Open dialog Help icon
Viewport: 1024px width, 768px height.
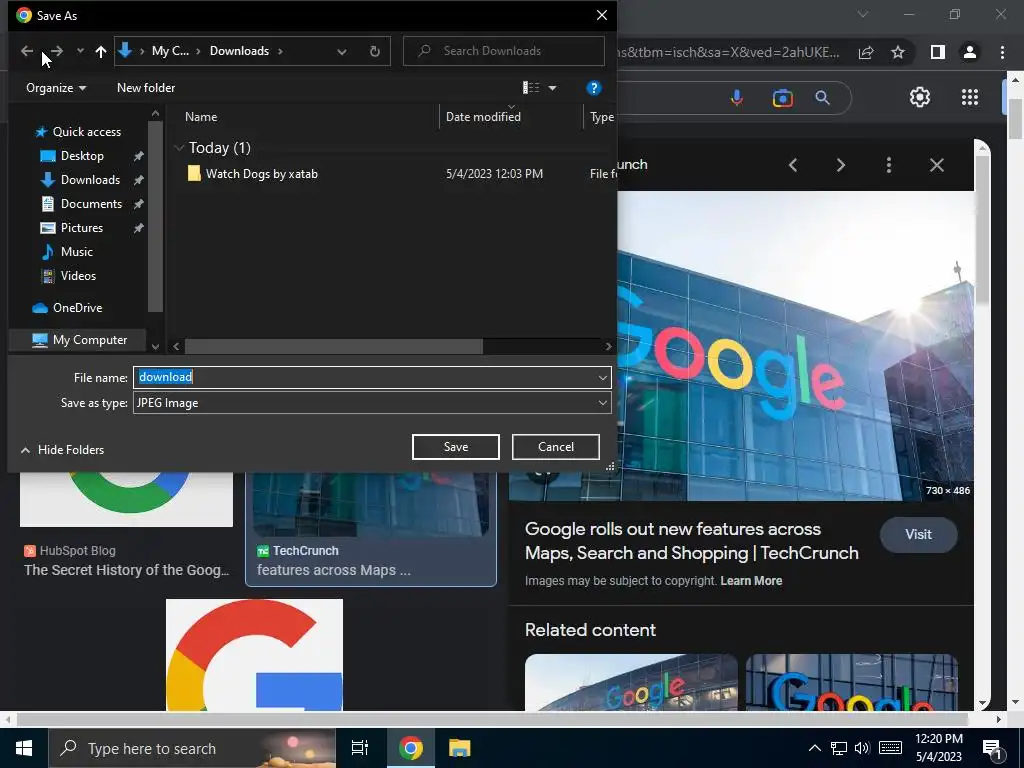pyautogui.click(x=594, y=88)
